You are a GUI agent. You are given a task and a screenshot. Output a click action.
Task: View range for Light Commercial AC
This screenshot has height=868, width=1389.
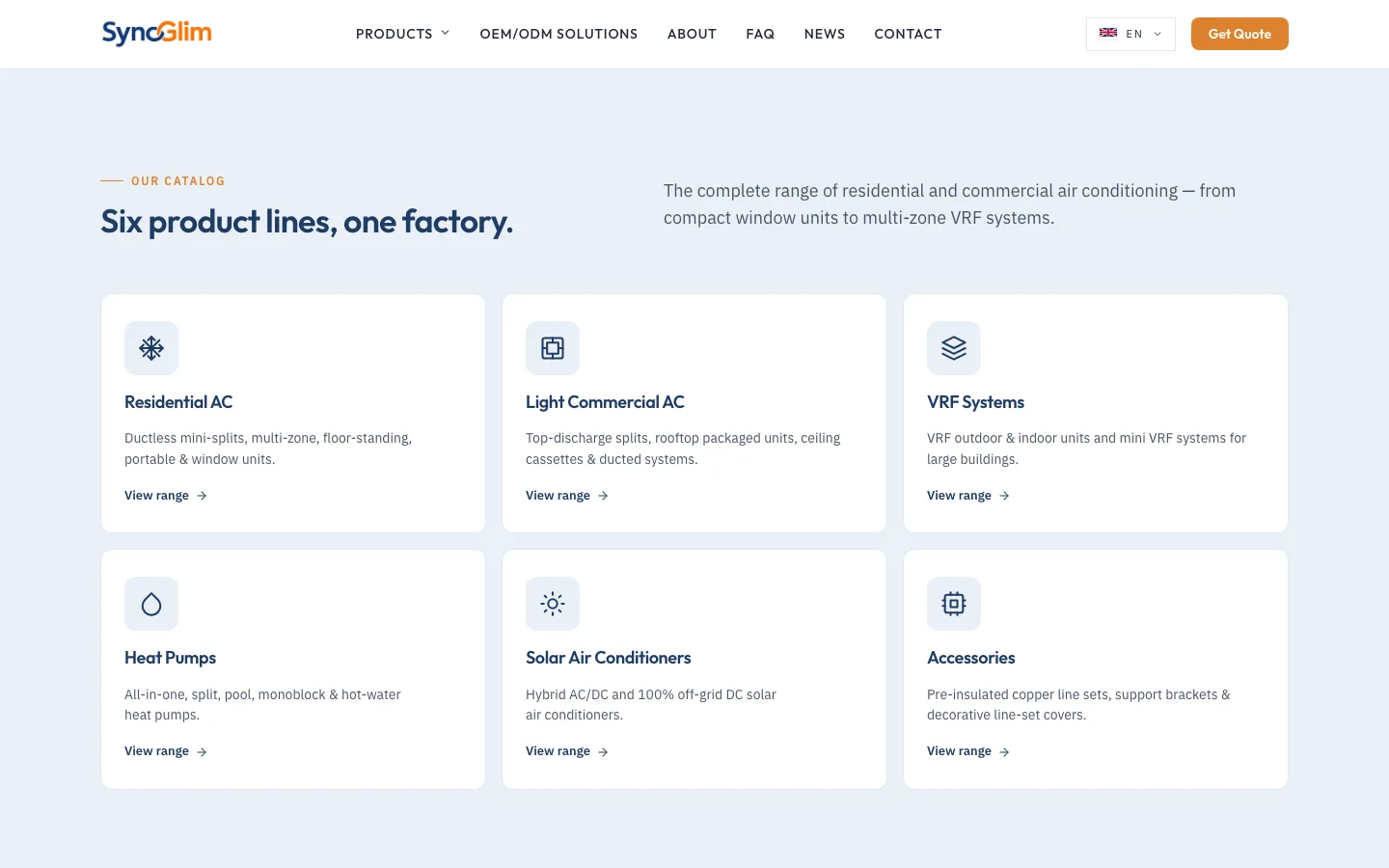point(567,496)
